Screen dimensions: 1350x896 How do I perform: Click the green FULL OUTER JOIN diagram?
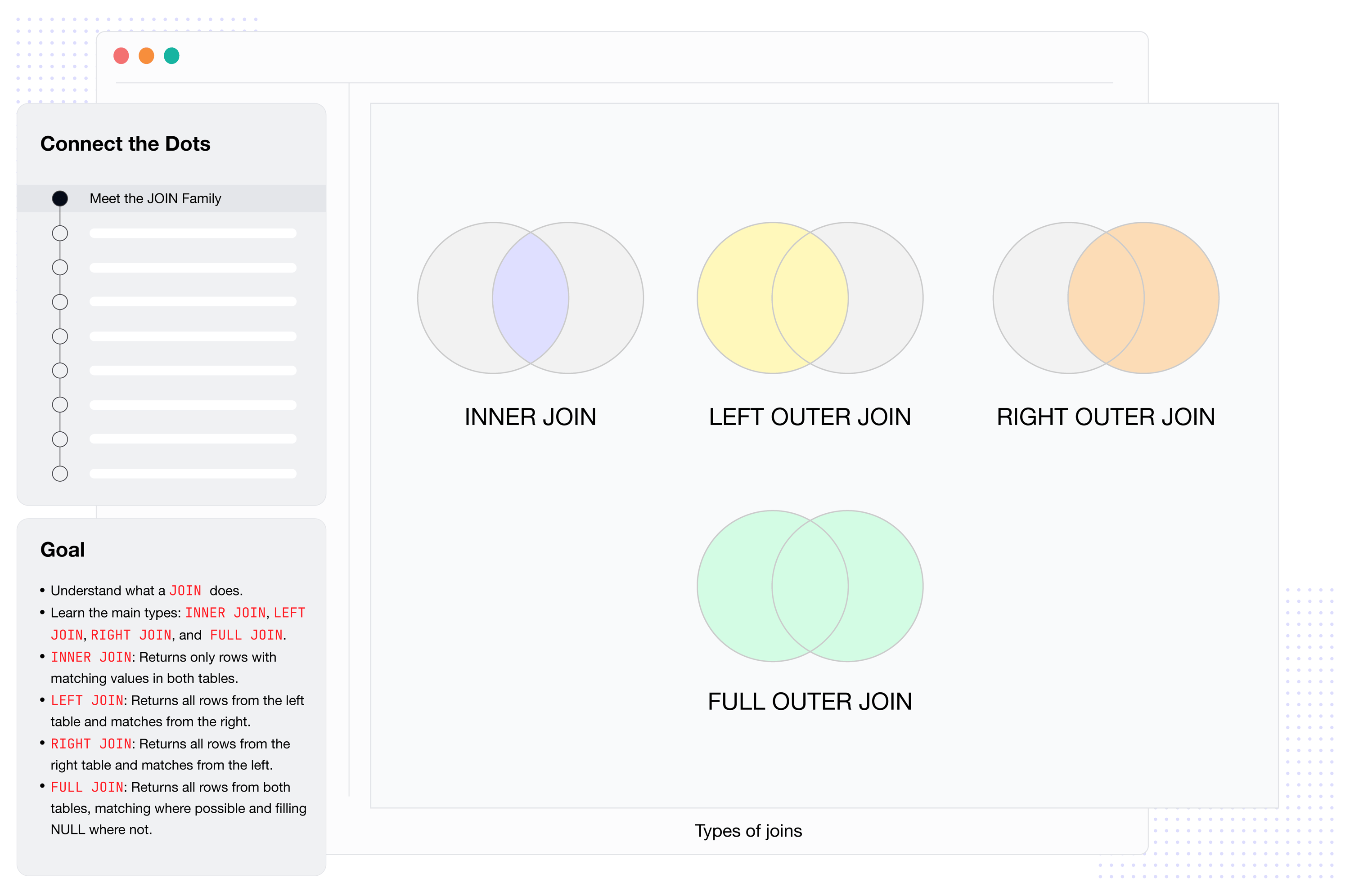tap(810, 586)
